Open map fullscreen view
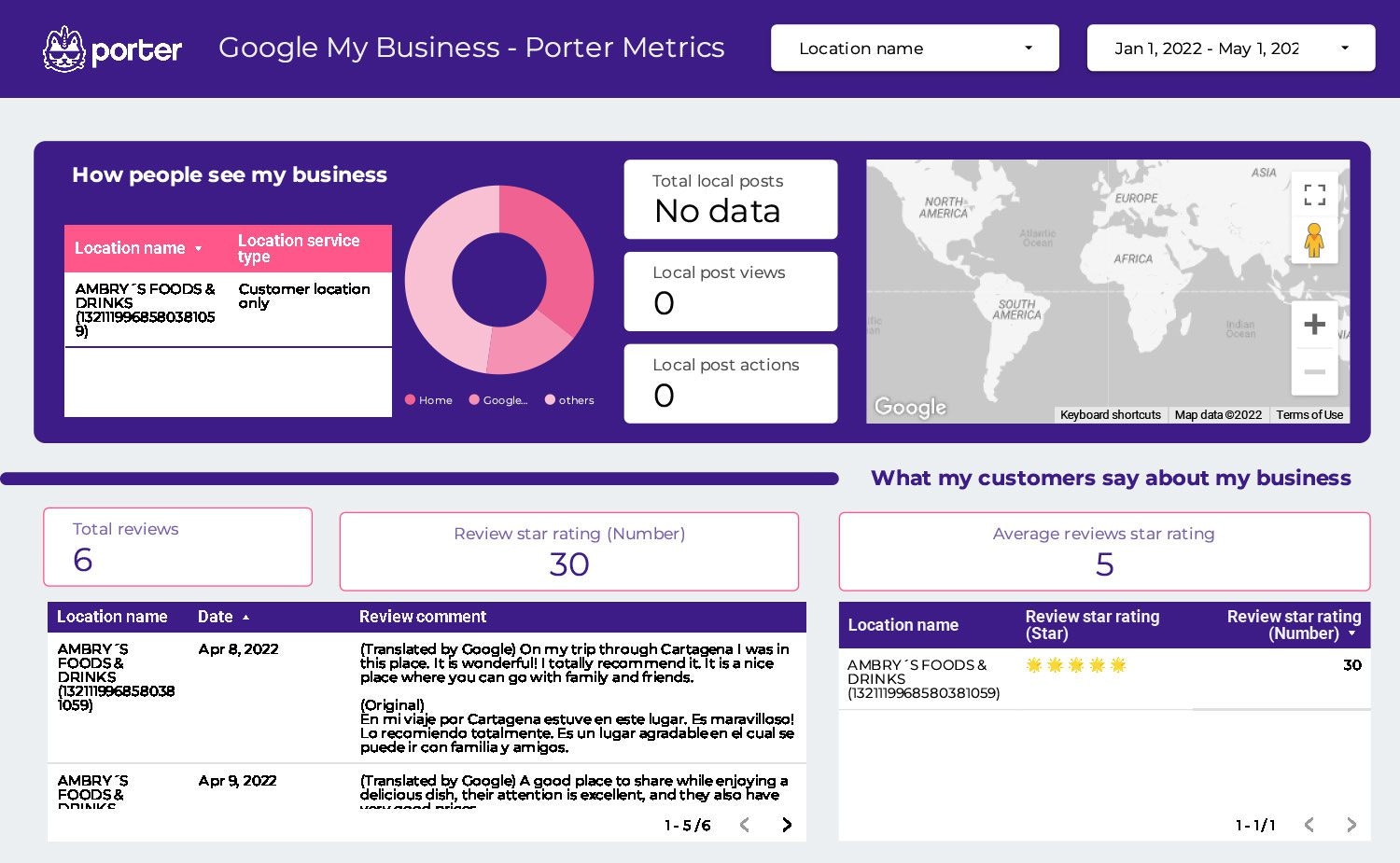This screenshot has height=863, width=1400. [x=1314, y=194]
